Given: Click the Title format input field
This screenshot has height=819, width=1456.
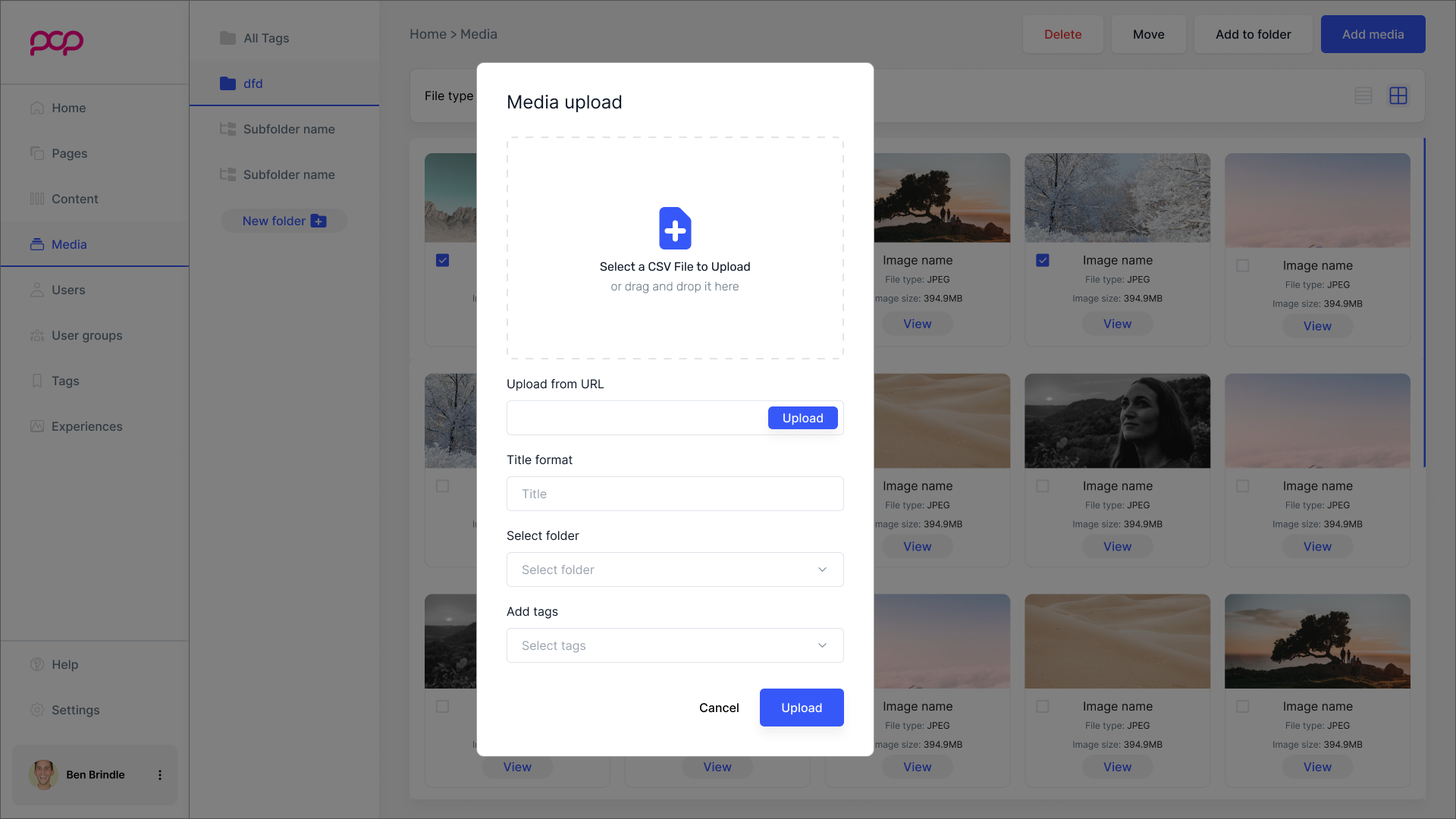Looking at the screenshot, I should click(675, 494).
